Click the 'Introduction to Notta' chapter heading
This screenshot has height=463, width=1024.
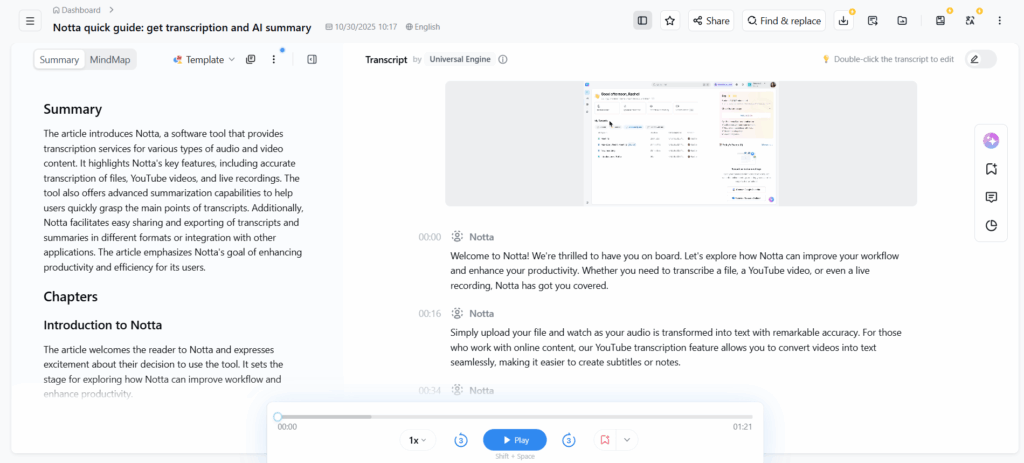(103, 325)
